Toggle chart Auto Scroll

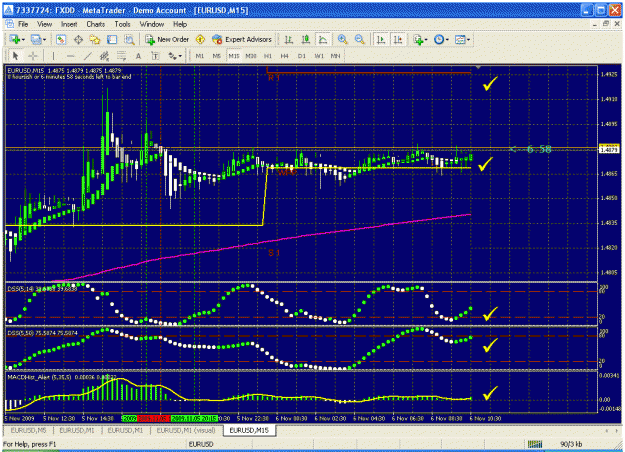click(x=381, y=39)
